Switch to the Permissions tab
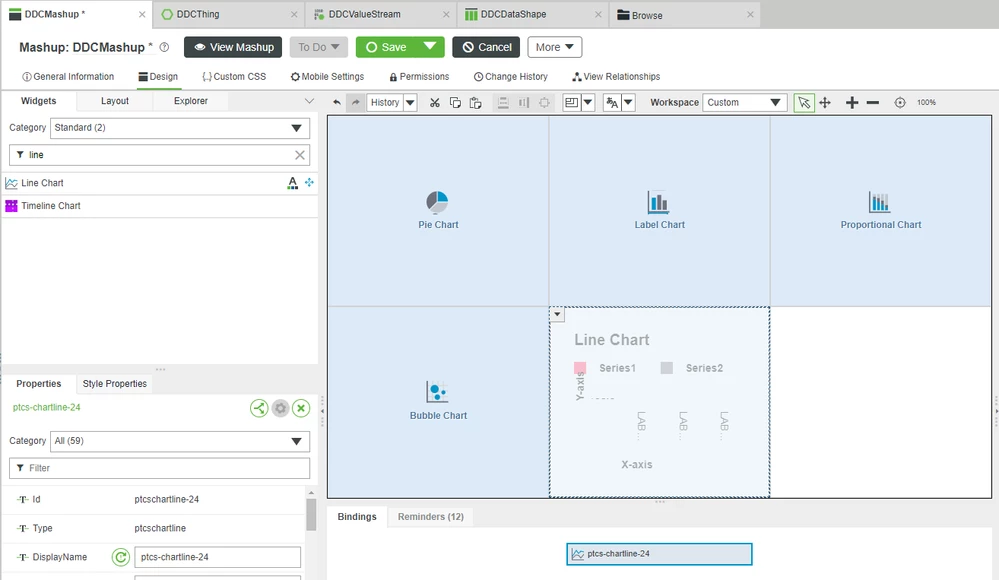This screenshot has height=580, width=999. pos(419,76)
